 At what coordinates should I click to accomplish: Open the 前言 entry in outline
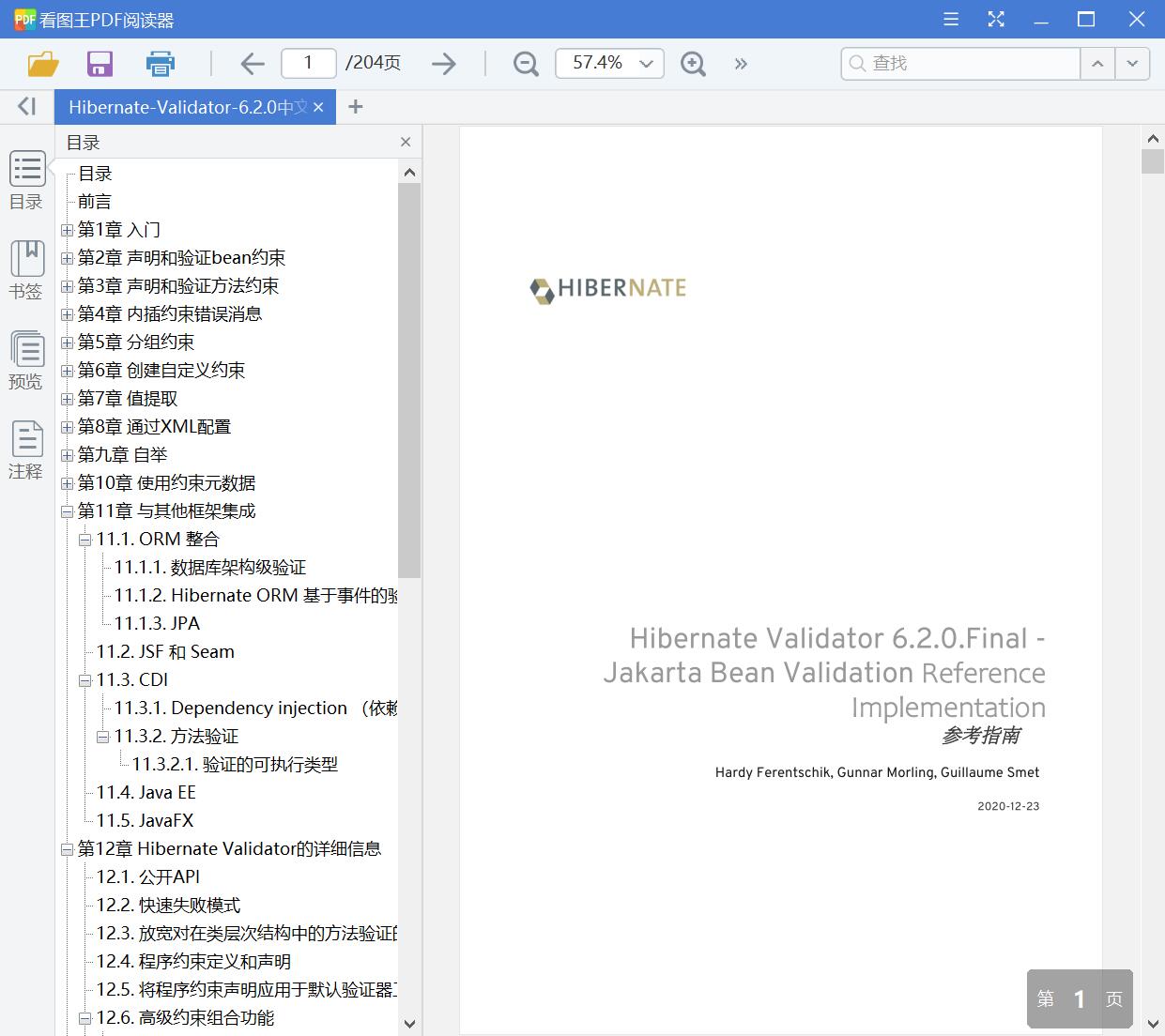pos(95,202)
